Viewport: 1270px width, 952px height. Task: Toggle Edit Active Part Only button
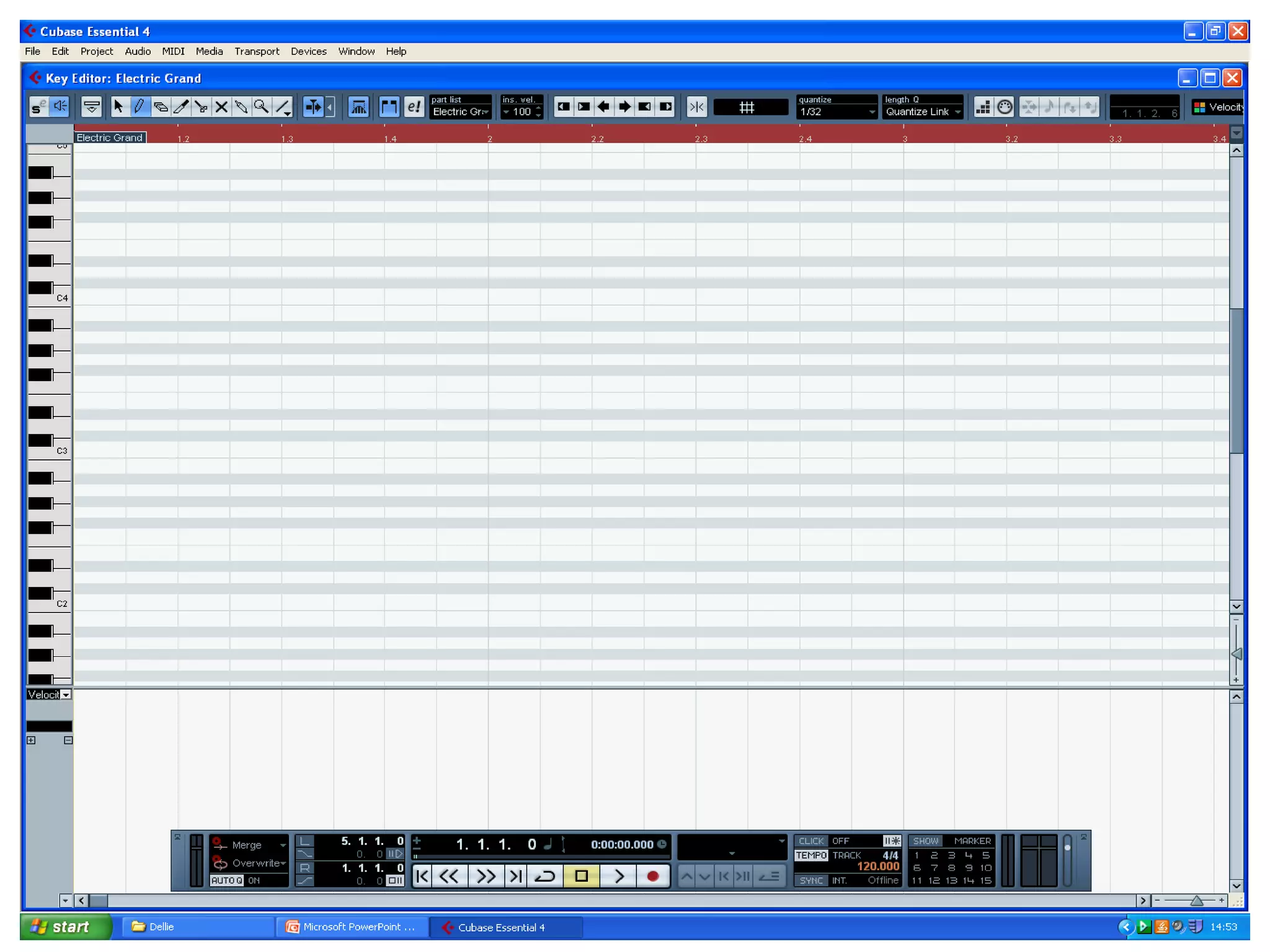[x=389, y=107]
